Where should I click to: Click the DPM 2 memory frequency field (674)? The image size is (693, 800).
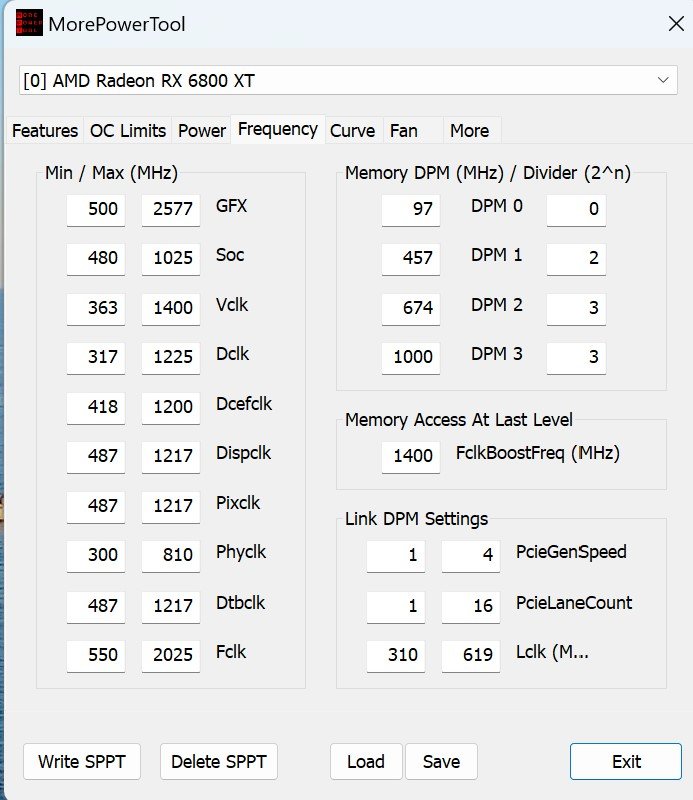[411, 308]
